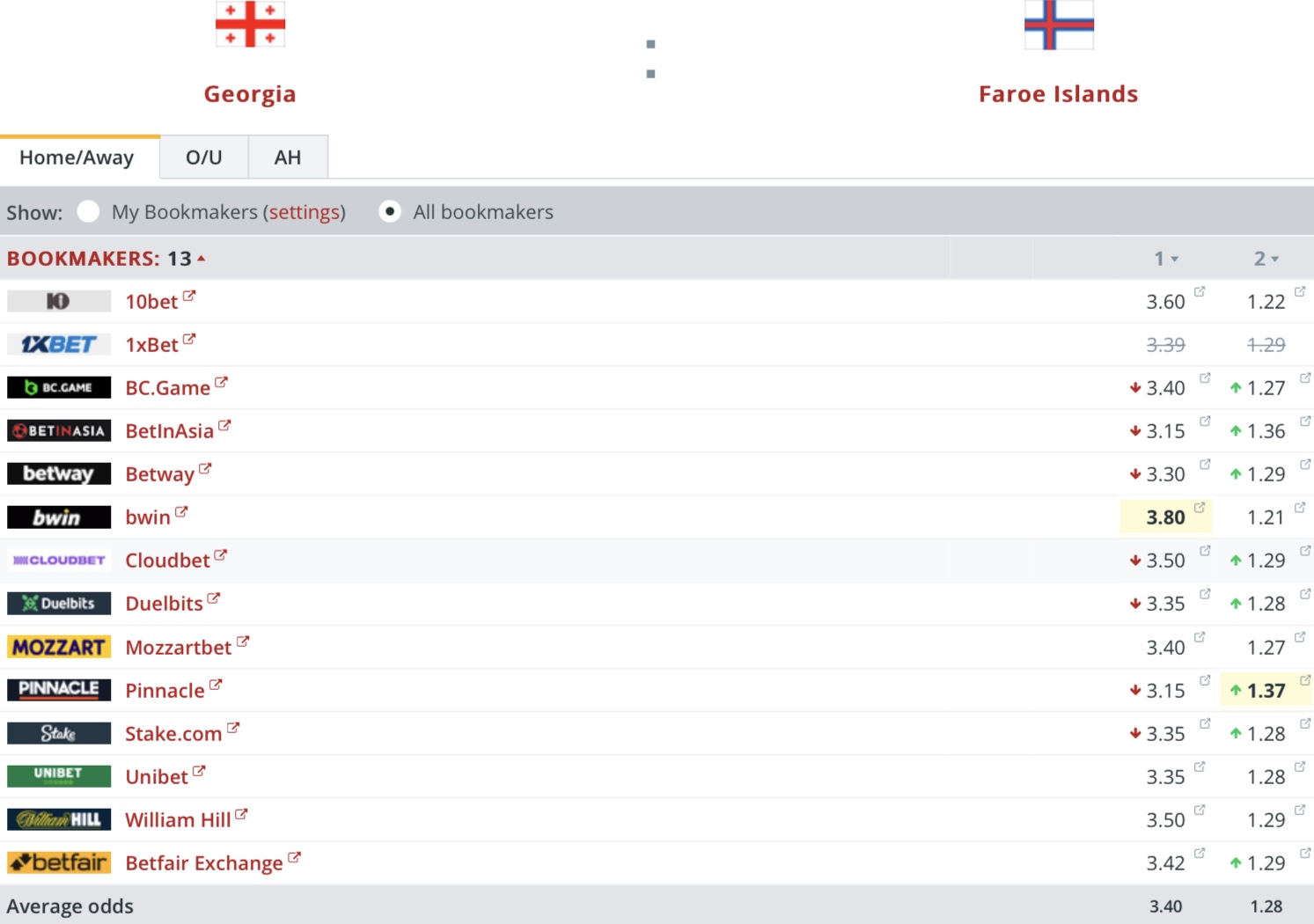Click the William Hill bookmaker logo
The width and height of the screenshot is (1314, 924).
[59, 819]
